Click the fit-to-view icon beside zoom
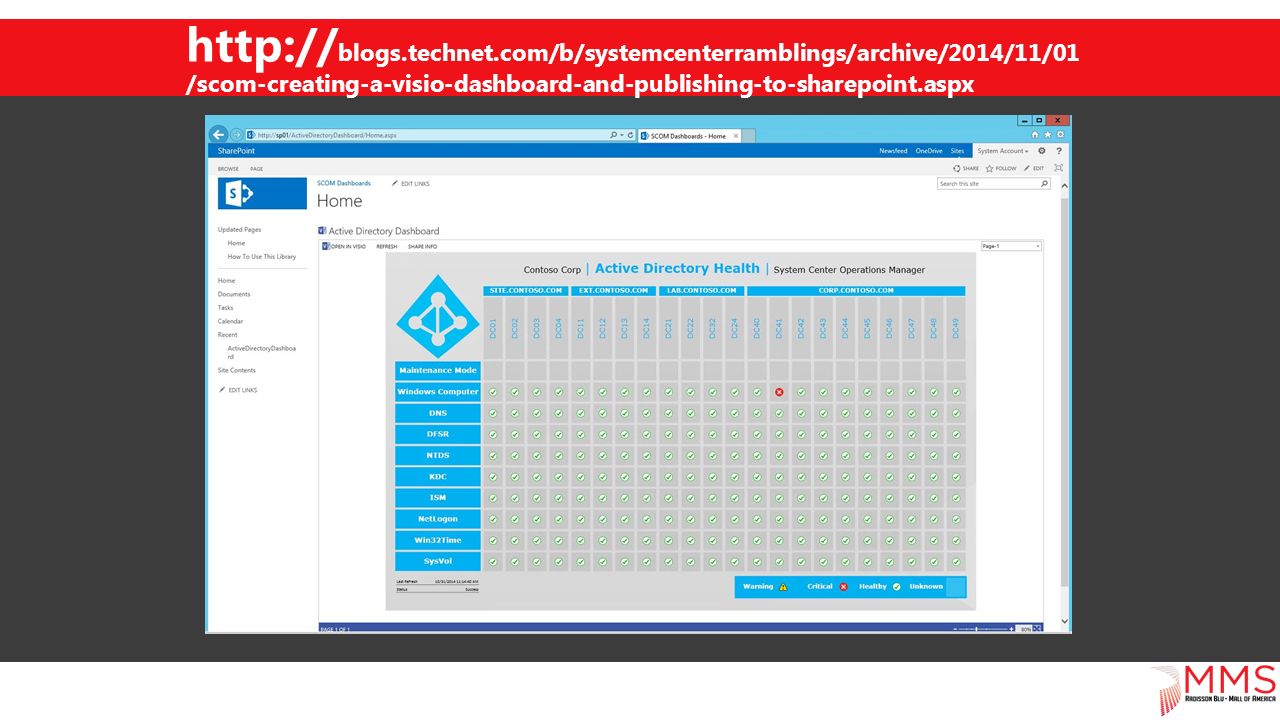The width and height of the screenshot is (1280, 720). point(1038,628)
